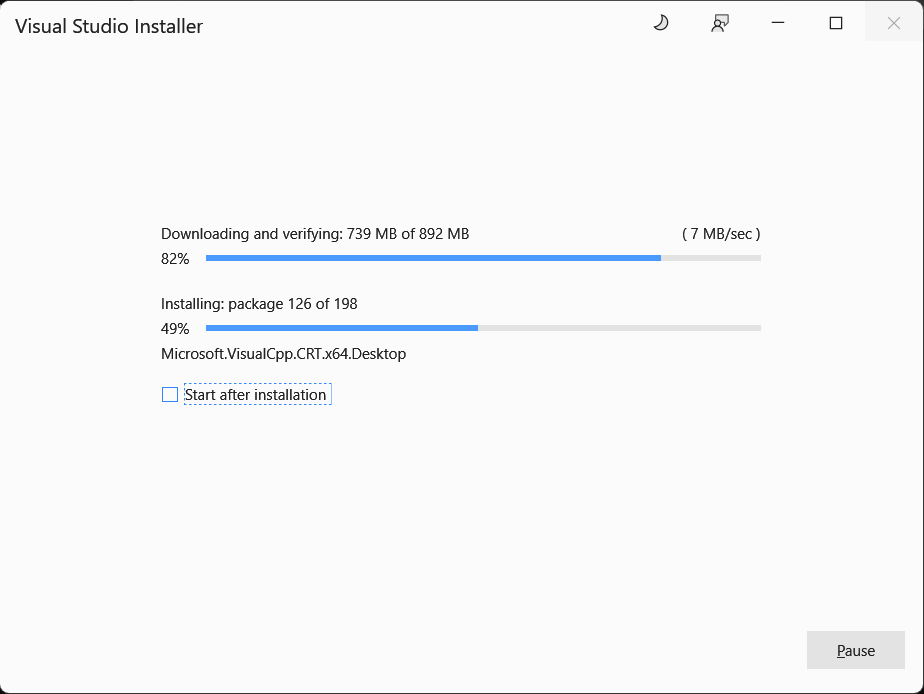The height and width of the screenshot is (694, 924).
Task: Click the blue filled part of installing progress bar
Action: pyautogui.click(x=341, y=328)
